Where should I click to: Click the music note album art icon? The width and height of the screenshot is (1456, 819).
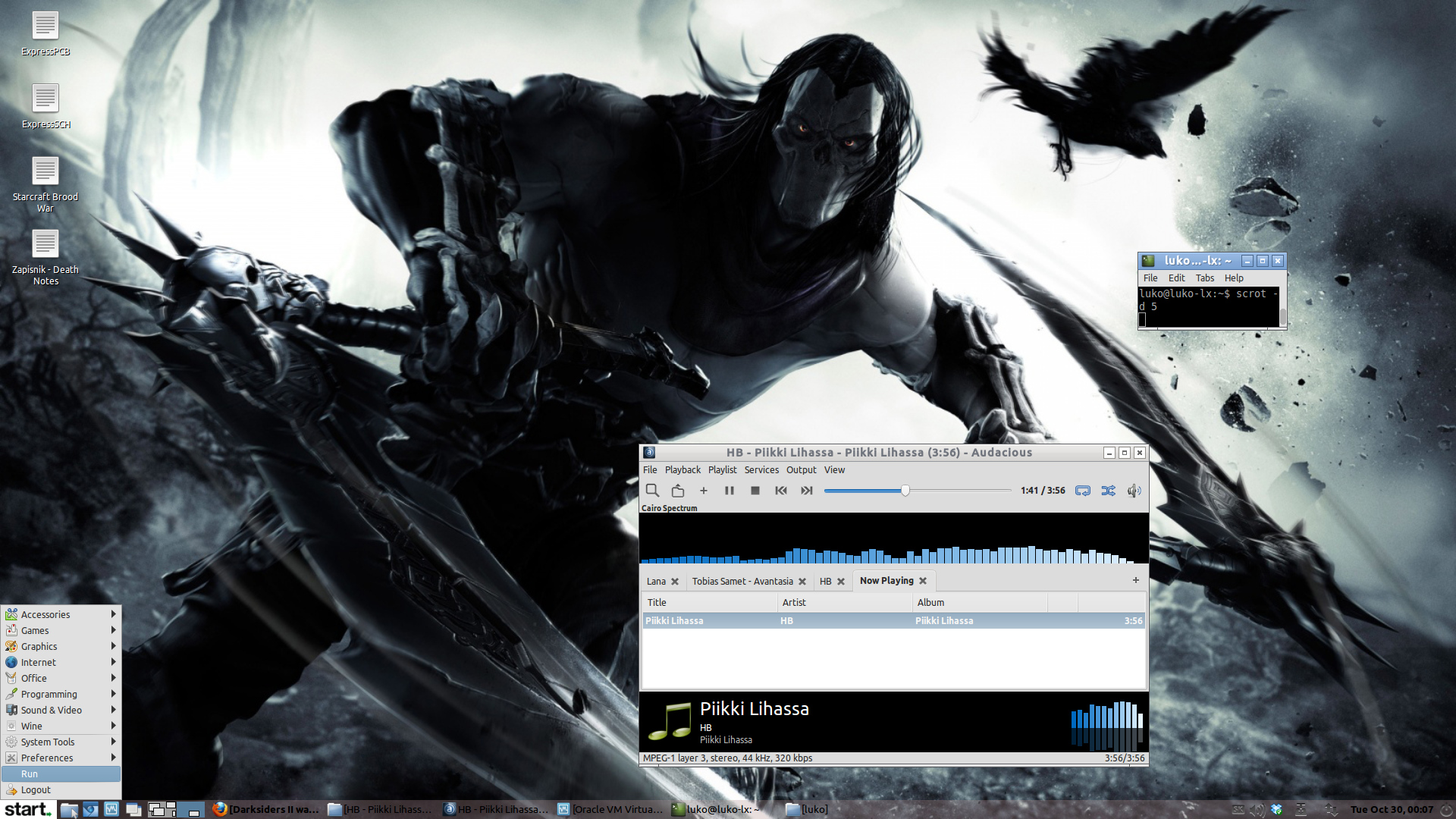670,721
